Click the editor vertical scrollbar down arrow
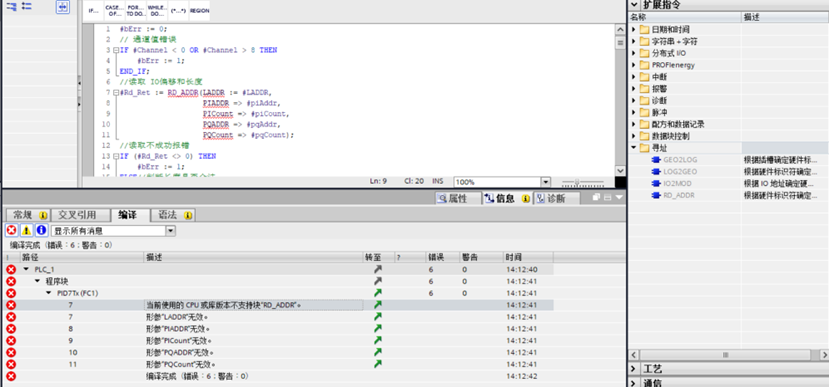The height and width of the screenshot is (387, 829). (620, 171)
